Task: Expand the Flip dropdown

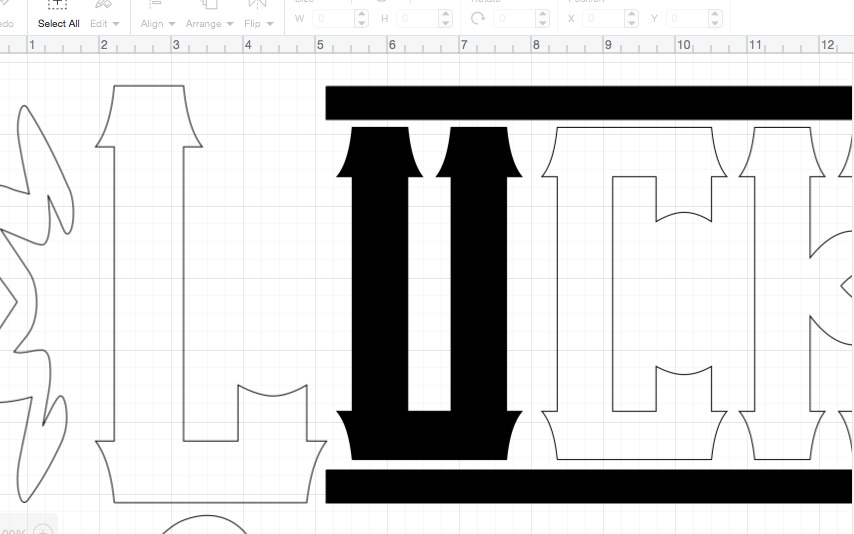Action: click(259, 23)
